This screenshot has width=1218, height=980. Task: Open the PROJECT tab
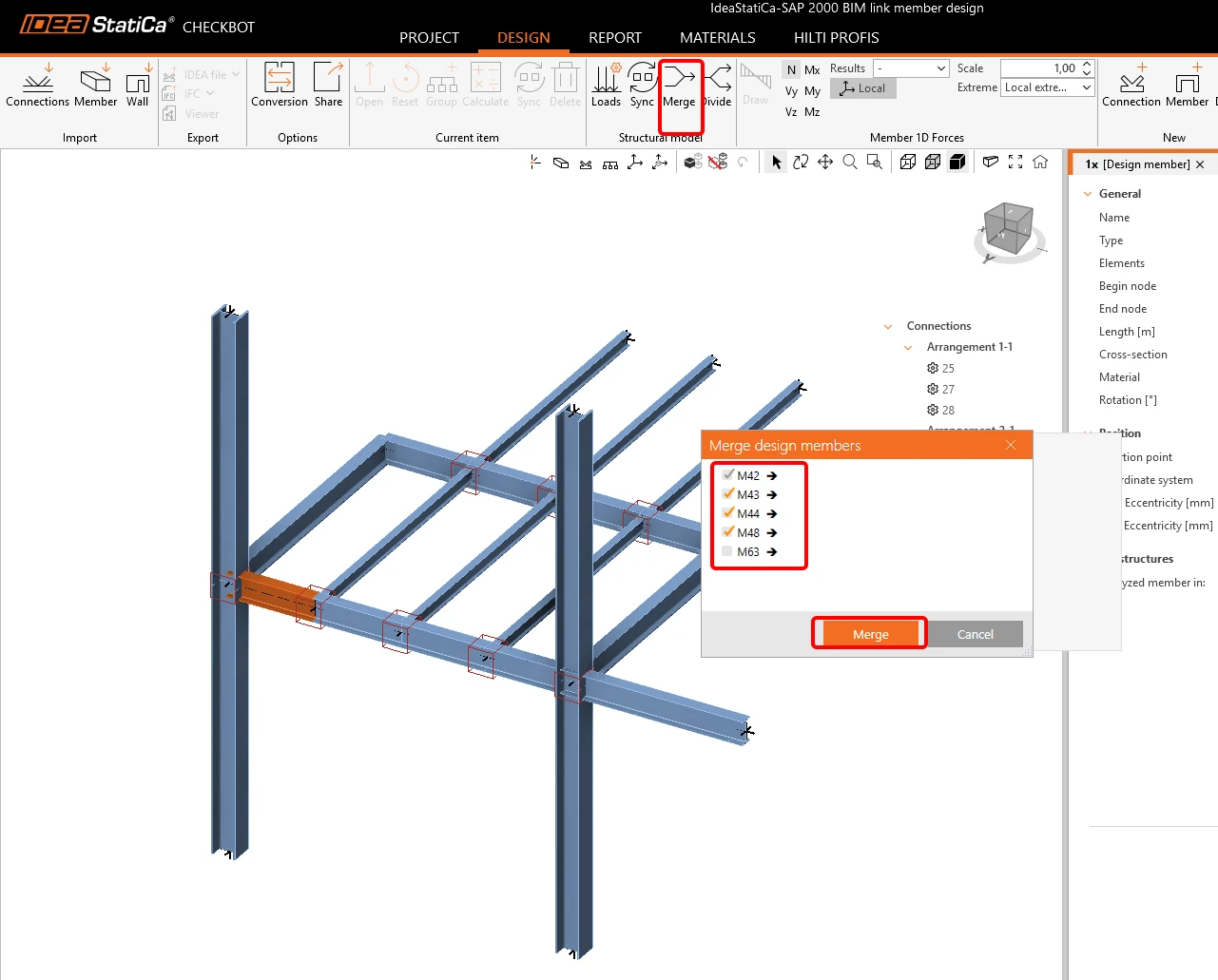tap(429, 38)
